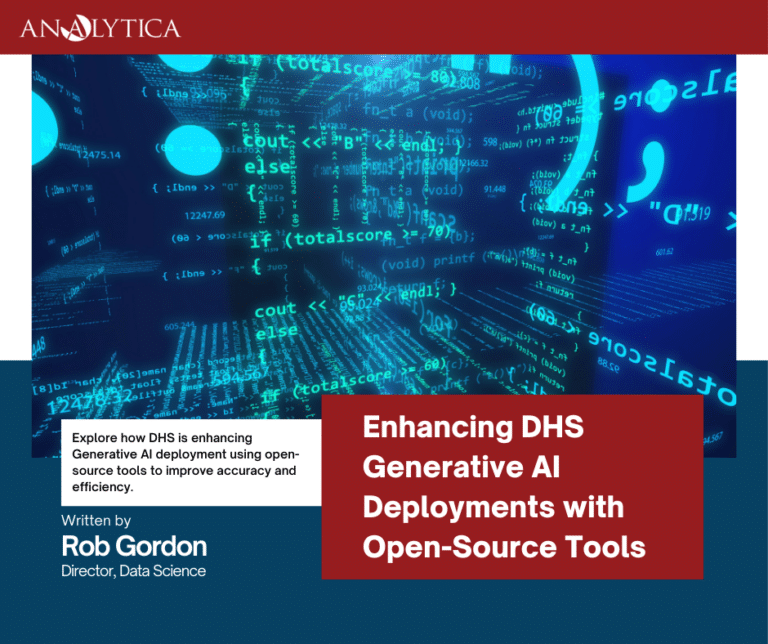Click the author name 'Rob Gordon'
768x644 pixels.
[x=134, y=546]
